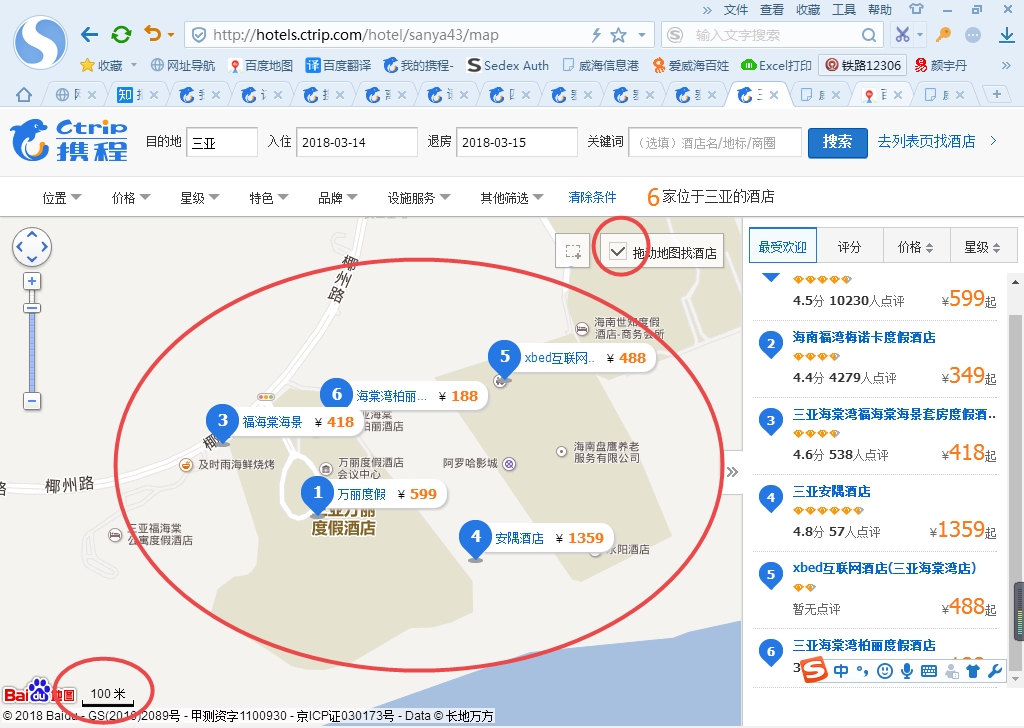Screen dimensions: 1024x728
Task: Open 三亚海棠湾柏丽度假酒店 link
Action: click(x=863, y=645)
